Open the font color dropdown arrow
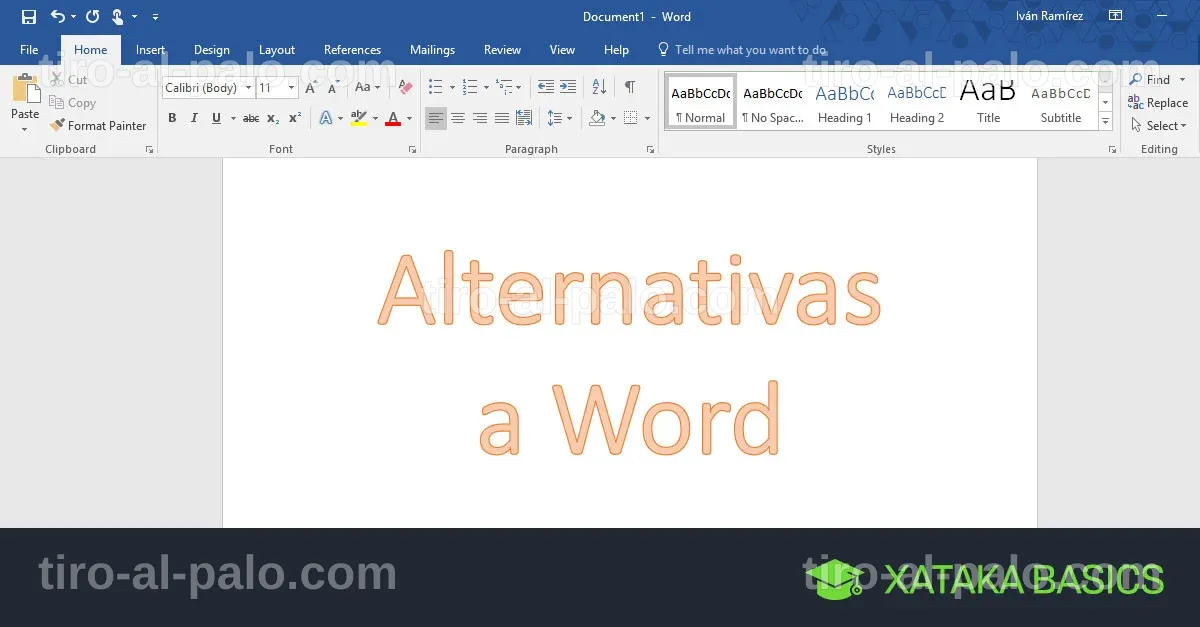This screenshot has height=627, width=1200. (409, 118)
